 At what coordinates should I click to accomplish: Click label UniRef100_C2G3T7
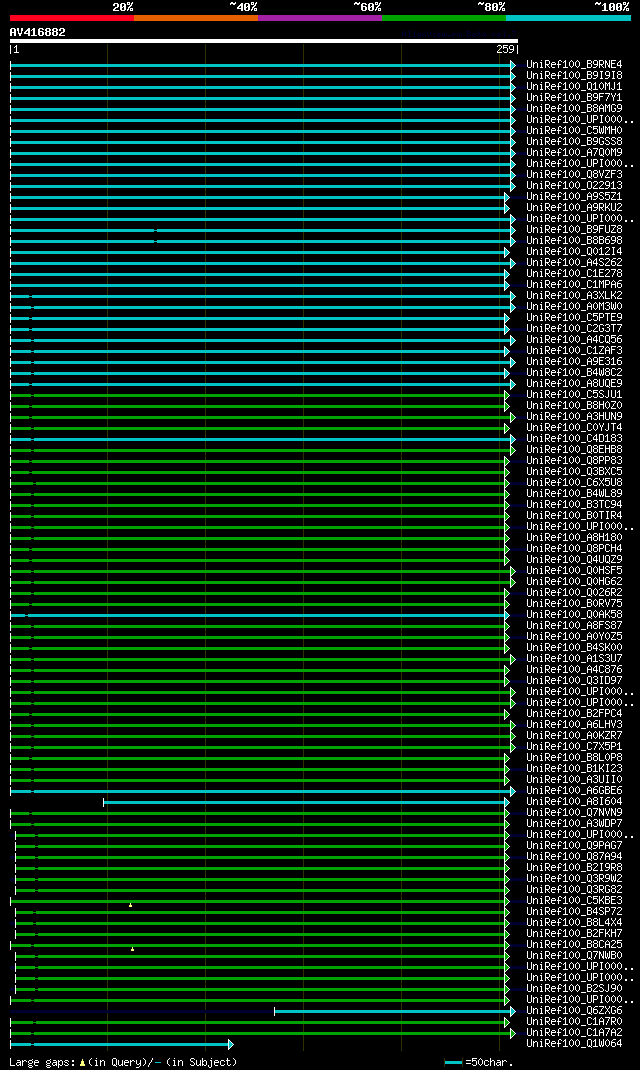pyautogui.click(x=574, y=328)
